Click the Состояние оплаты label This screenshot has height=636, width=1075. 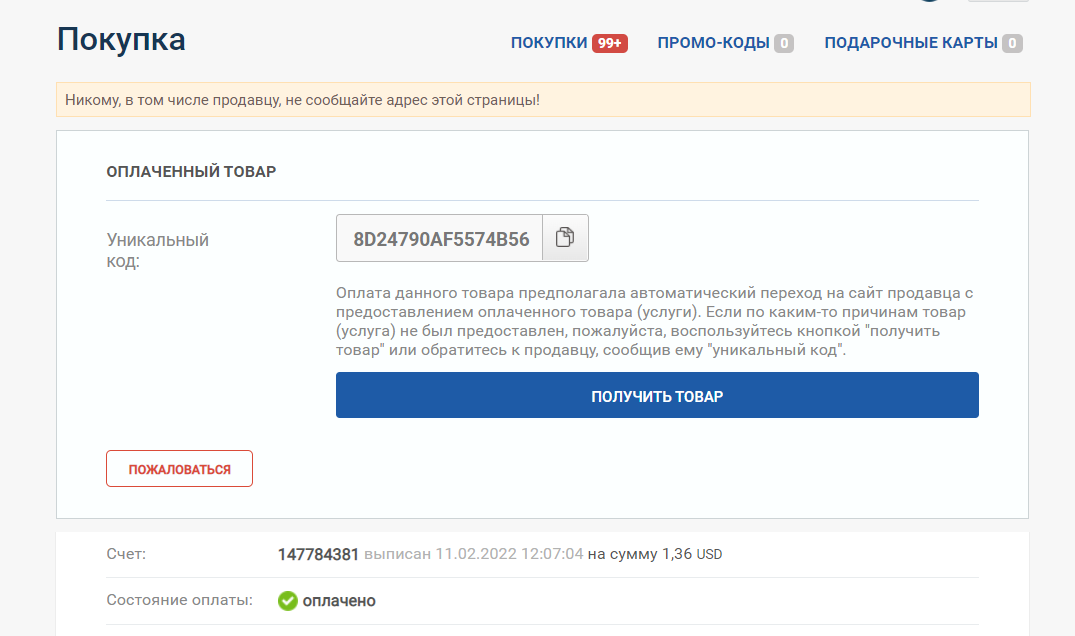[179, 601]
